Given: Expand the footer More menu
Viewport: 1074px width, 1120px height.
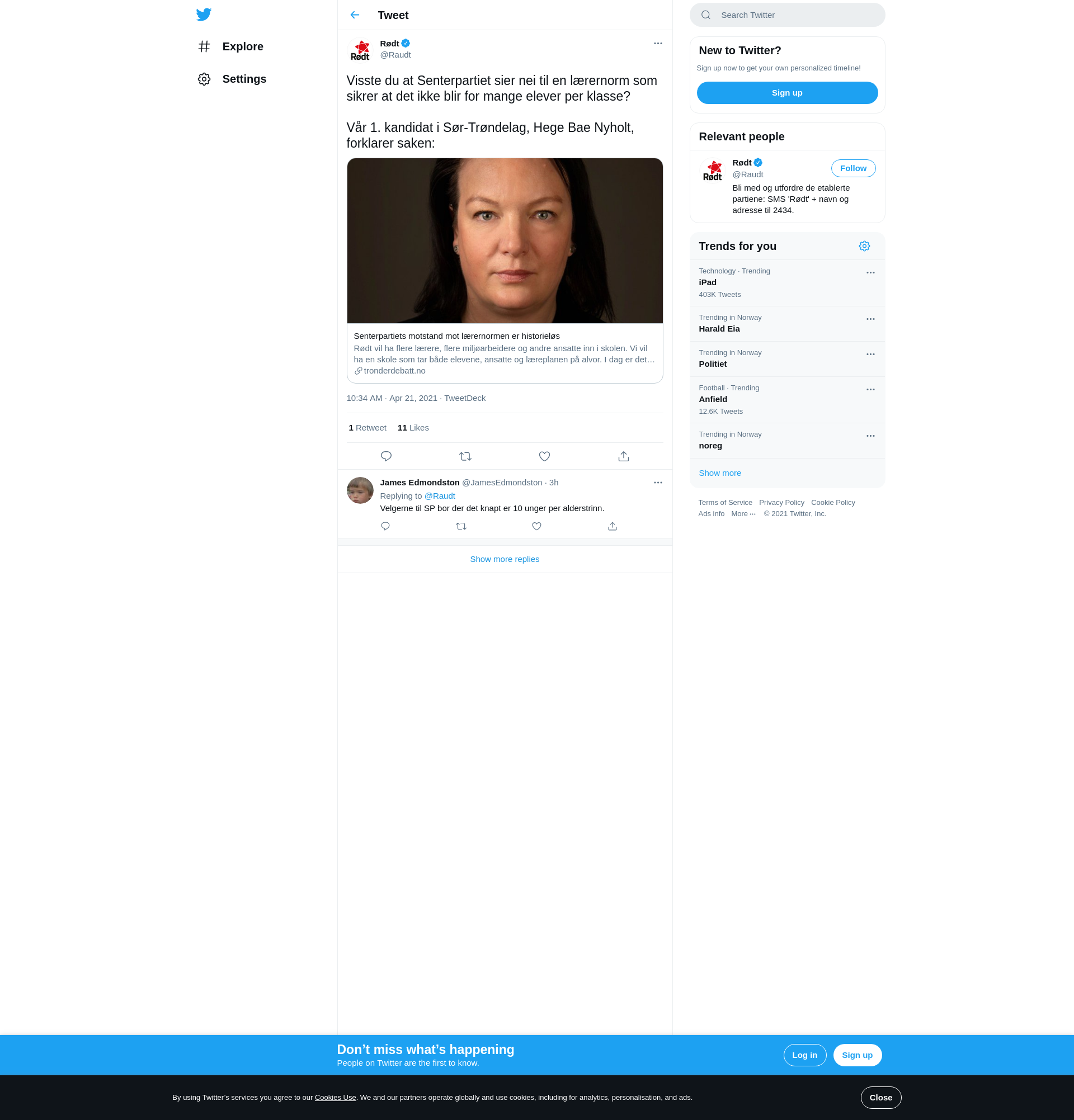Looking at the screenshot, I should 743,514.
